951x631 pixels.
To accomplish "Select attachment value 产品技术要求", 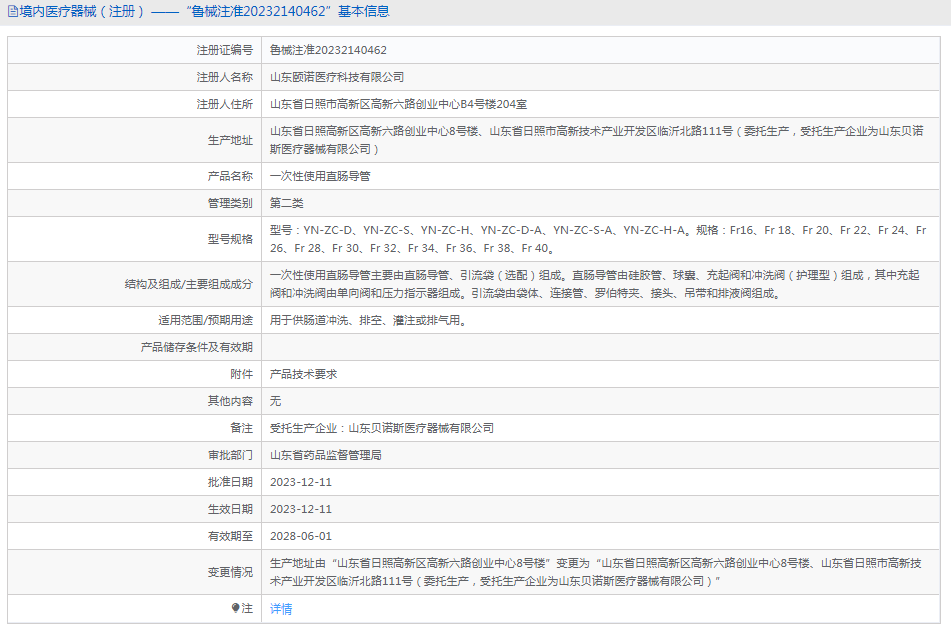I will tap(303, 374).
